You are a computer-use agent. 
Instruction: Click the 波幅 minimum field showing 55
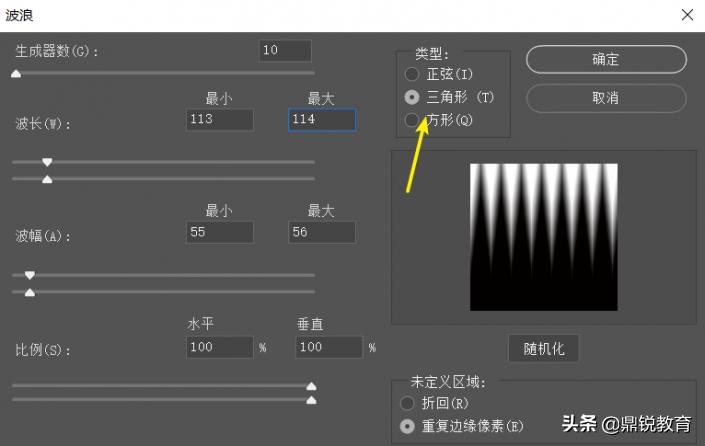click(x=220, y=232)
